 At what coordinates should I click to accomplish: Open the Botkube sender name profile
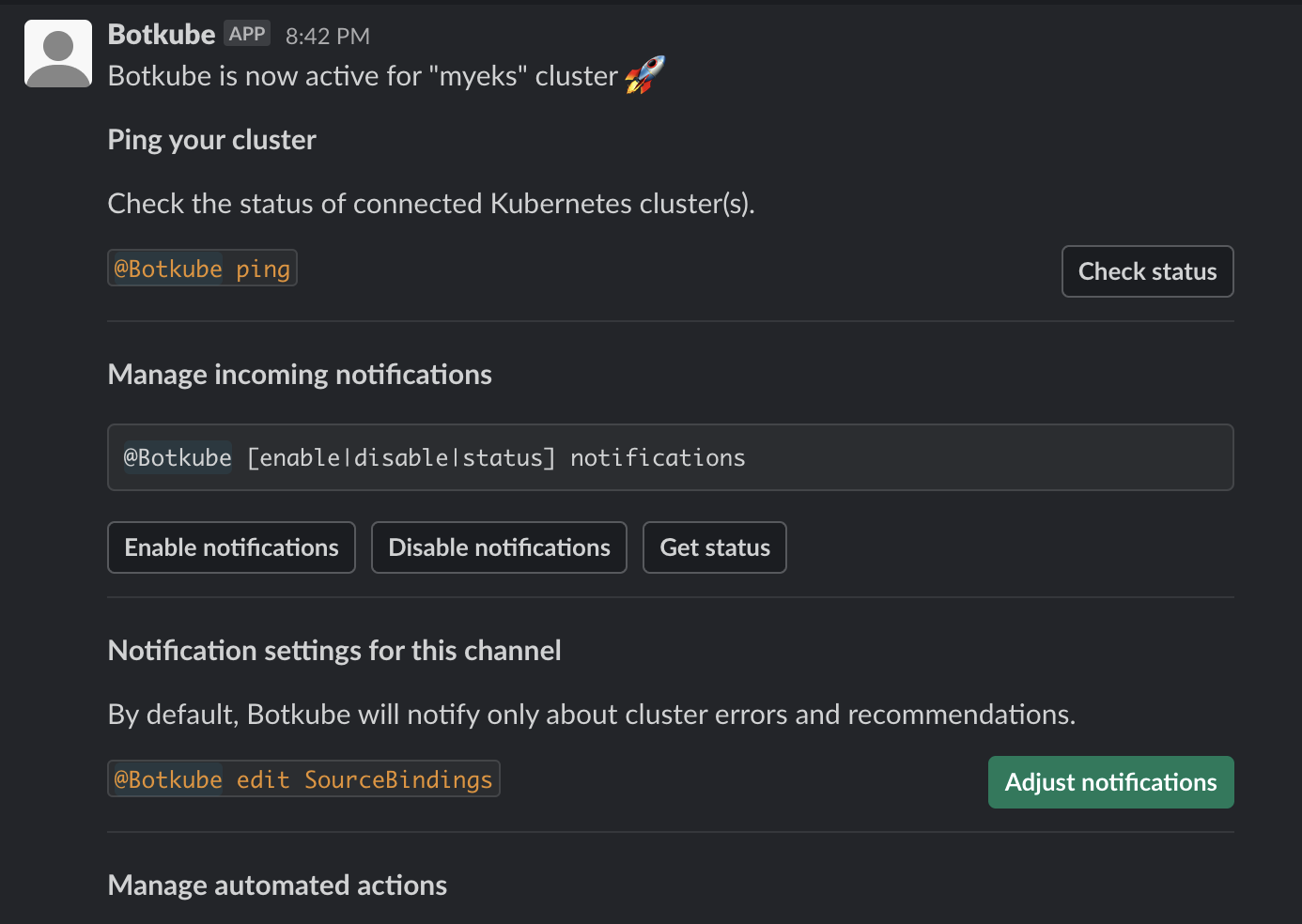pos(162,35)
